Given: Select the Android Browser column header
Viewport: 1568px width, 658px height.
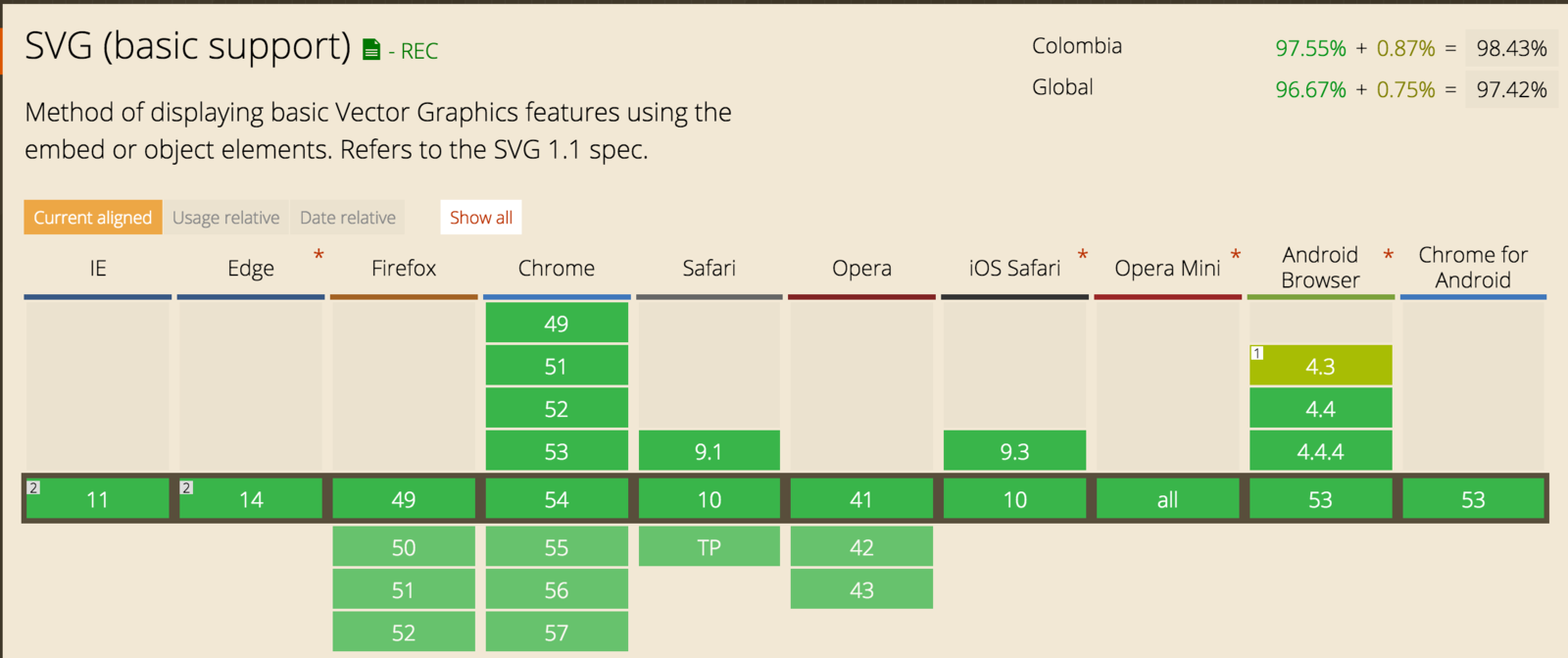Looking at the screenshot, I should (x=1320, y=268).
